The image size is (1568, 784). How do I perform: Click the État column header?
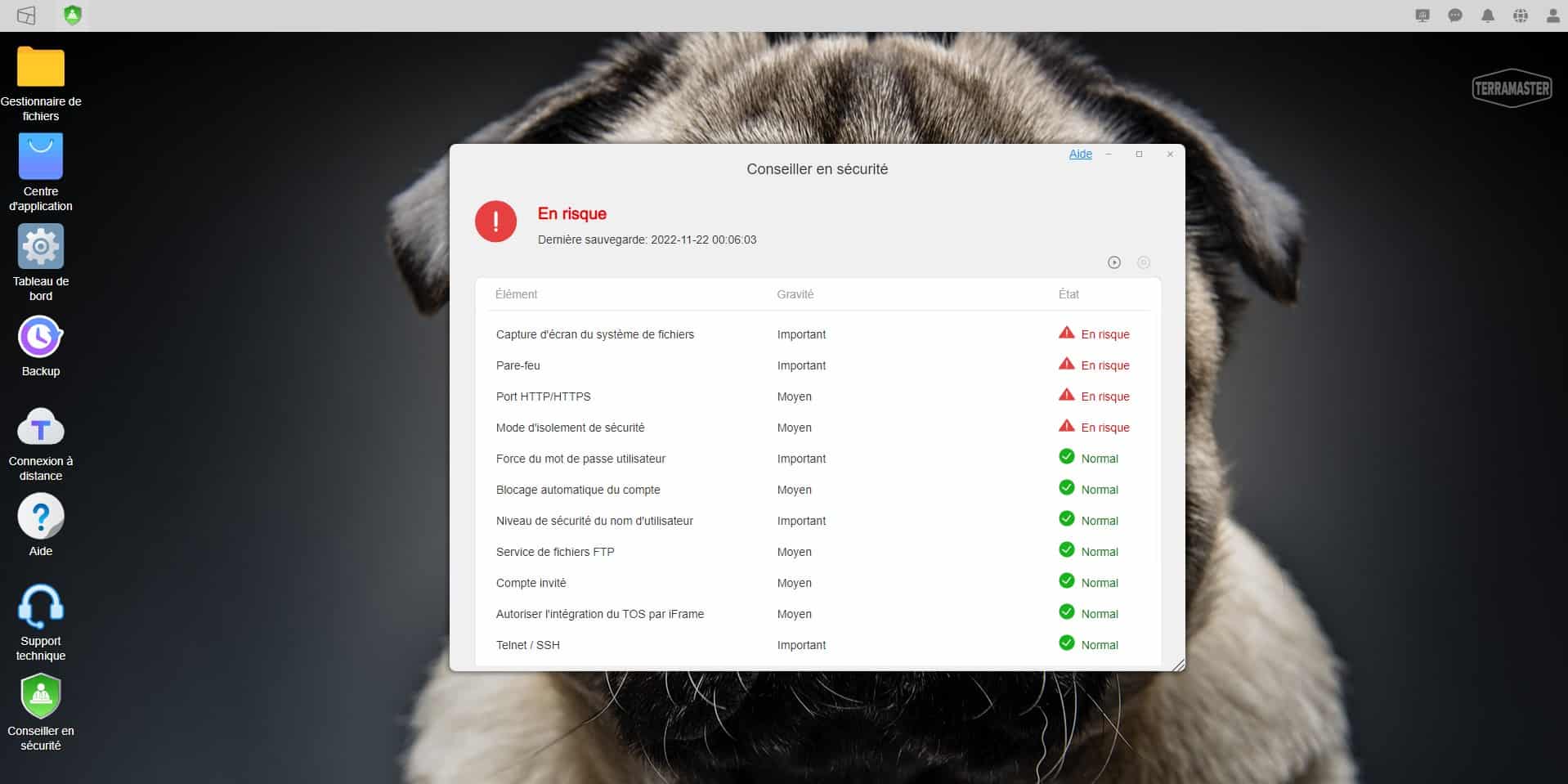[1068, 294]
